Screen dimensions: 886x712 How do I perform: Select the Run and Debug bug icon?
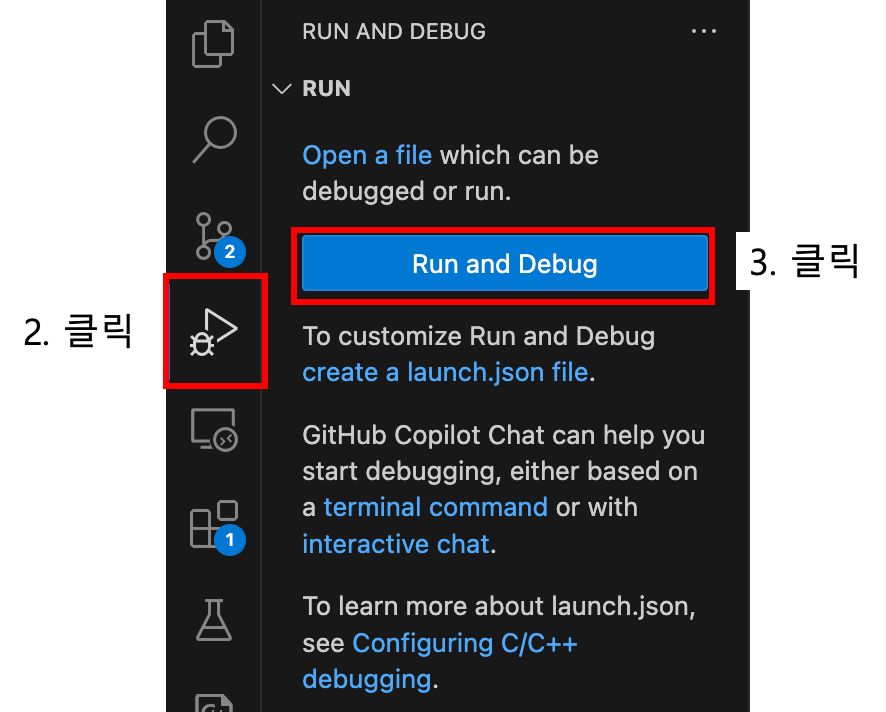214,332
